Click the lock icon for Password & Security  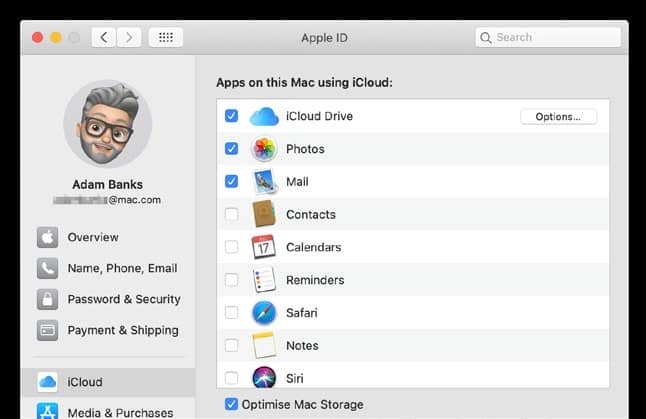pos(47,299)
